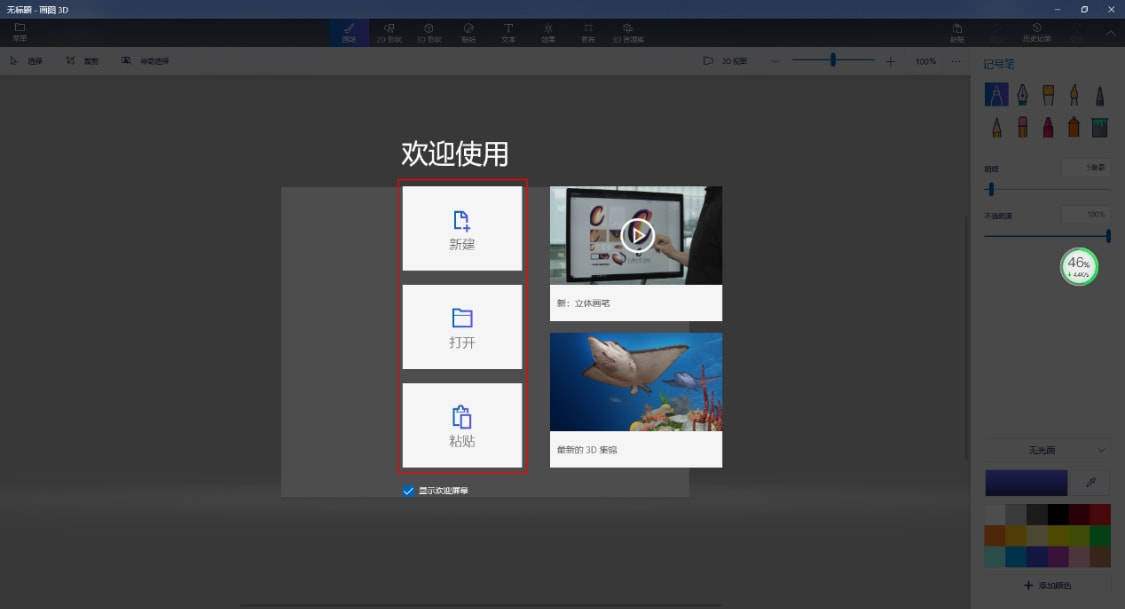Uncheck the 显示欢迎屏幕 checkbox
The width and height of the screenshot is (1125, 609).
click(408, 491)
